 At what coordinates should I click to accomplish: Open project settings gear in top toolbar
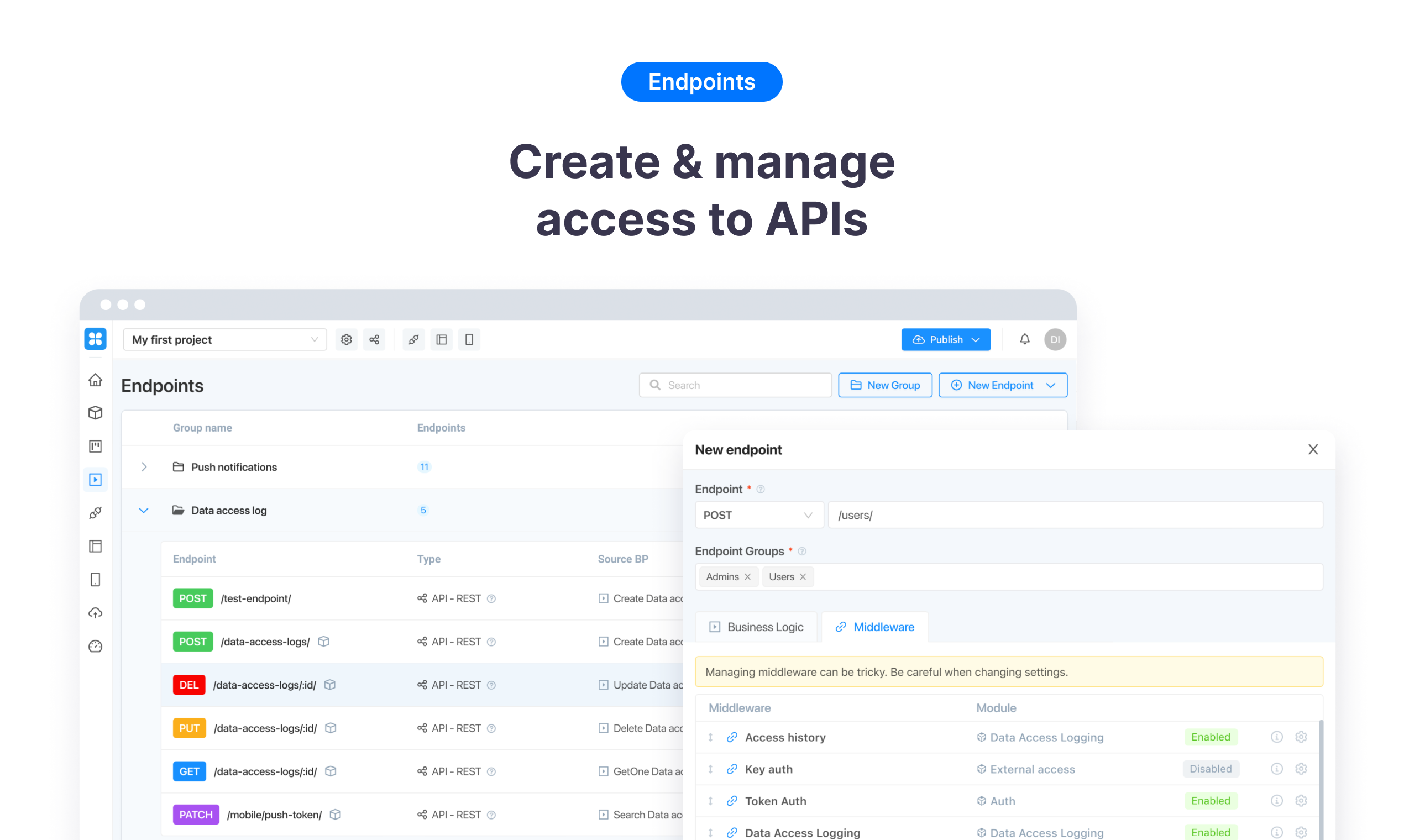click(347, 339)
